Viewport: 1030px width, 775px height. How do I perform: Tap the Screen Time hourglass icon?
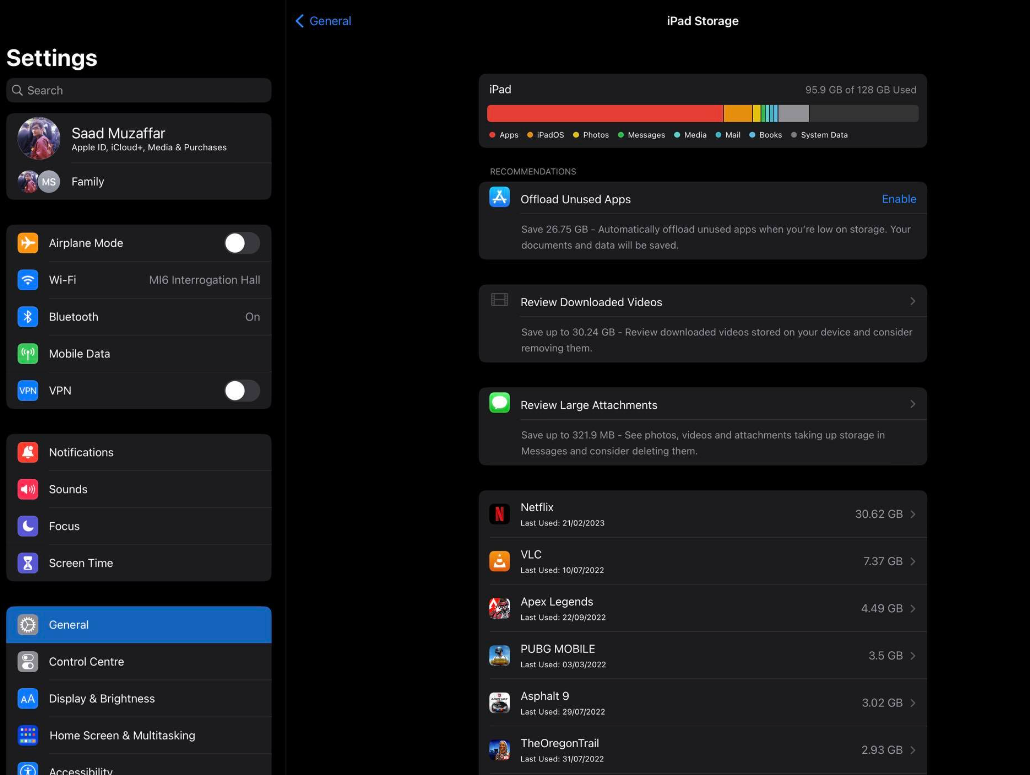tap(28, 563)
